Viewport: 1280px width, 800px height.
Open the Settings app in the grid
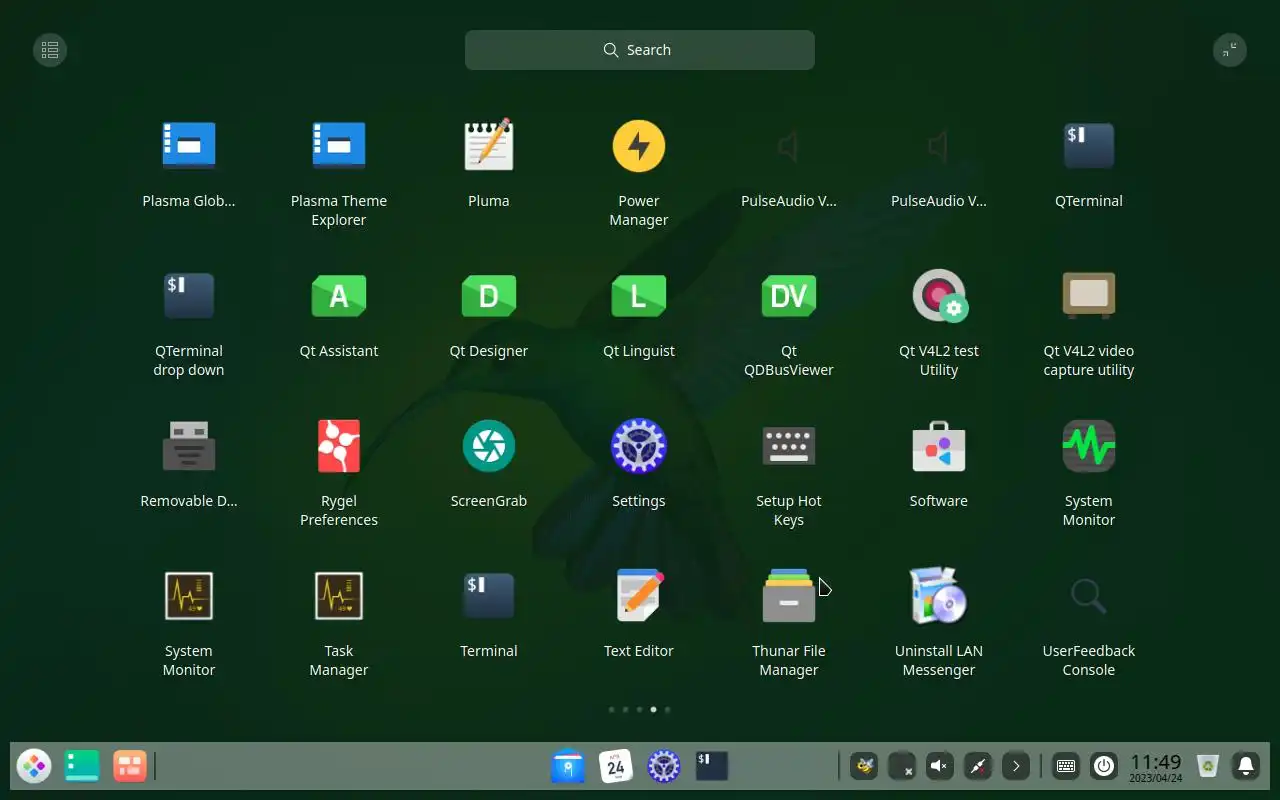click(x=639, y=446)
